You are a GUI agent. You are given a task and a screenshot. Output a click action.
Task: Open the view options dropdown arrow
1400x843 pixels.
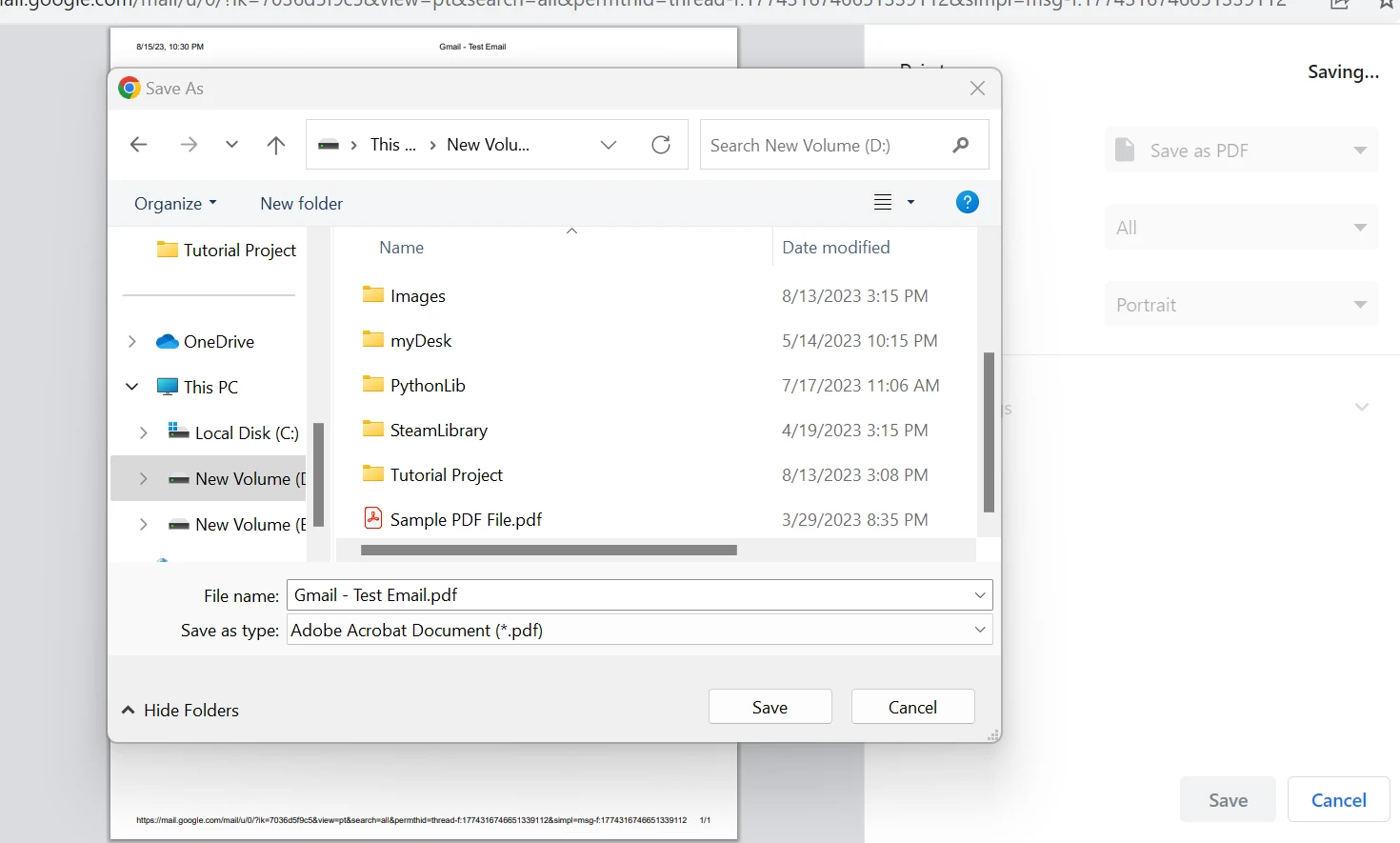[910, 202]
